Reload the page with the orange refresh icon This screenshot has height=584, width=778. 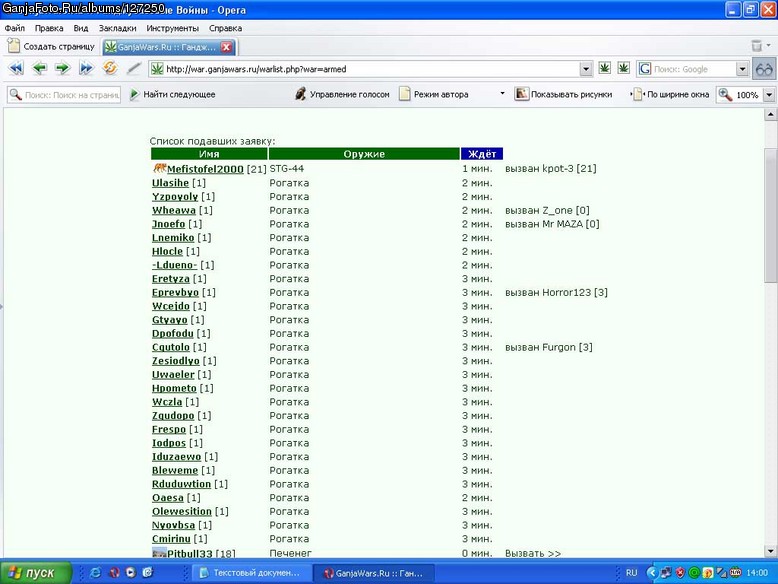[110, 67]
